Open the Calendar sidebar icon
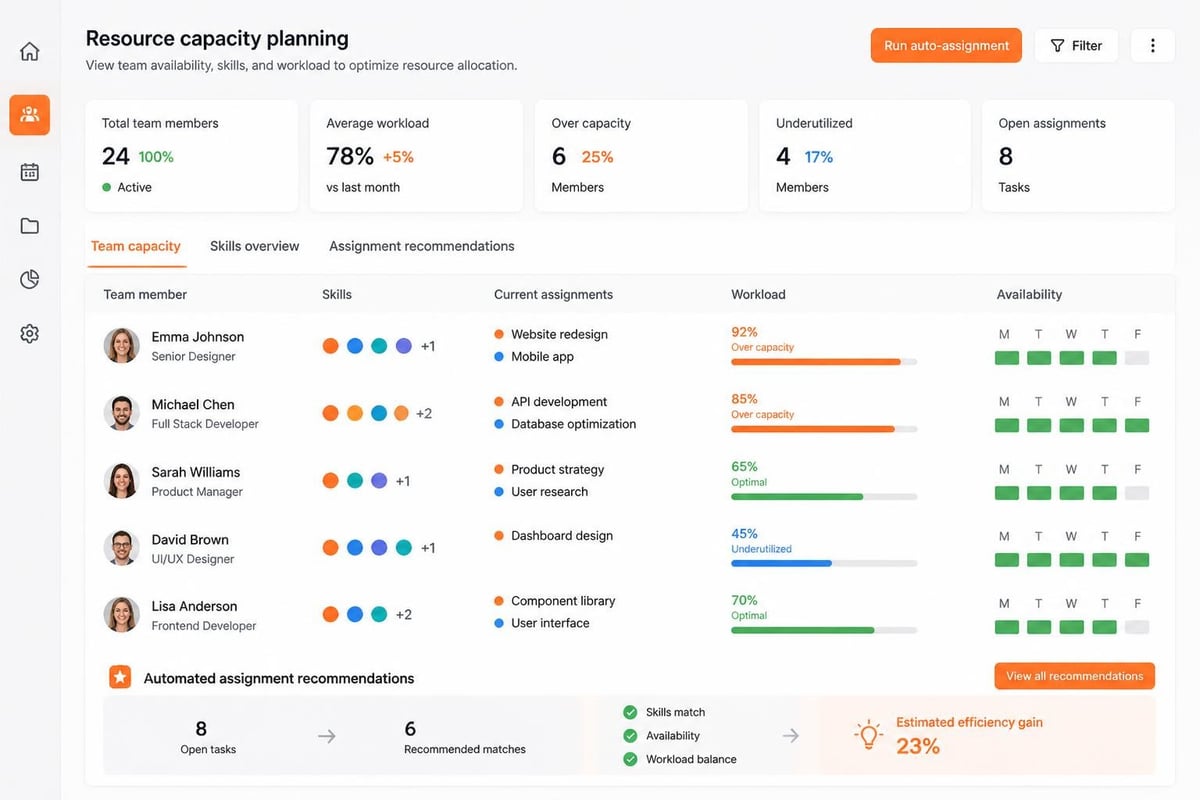The height and width of the screenshot is (800, 1200). click(30, 172)
